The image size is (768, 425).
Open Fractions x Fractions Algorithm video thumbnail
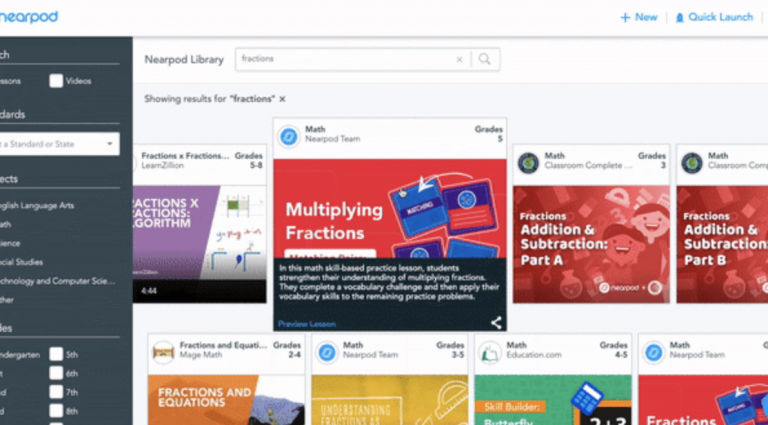pos(199,244)
